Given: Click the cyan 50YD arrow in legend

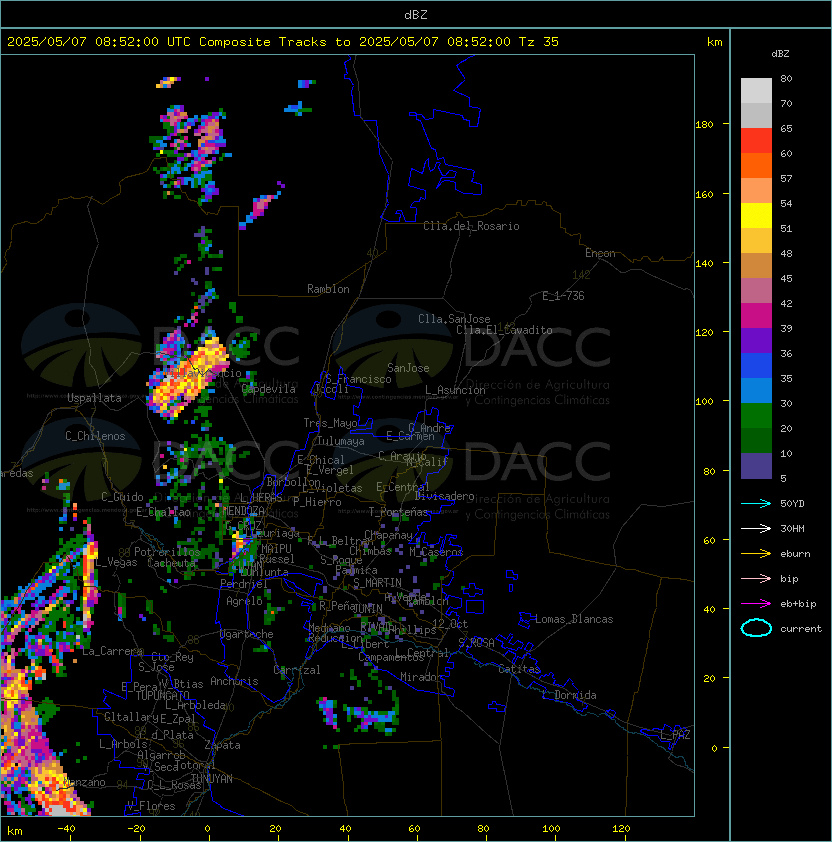Looking at the screenshot, I should [x=756, y=503].
